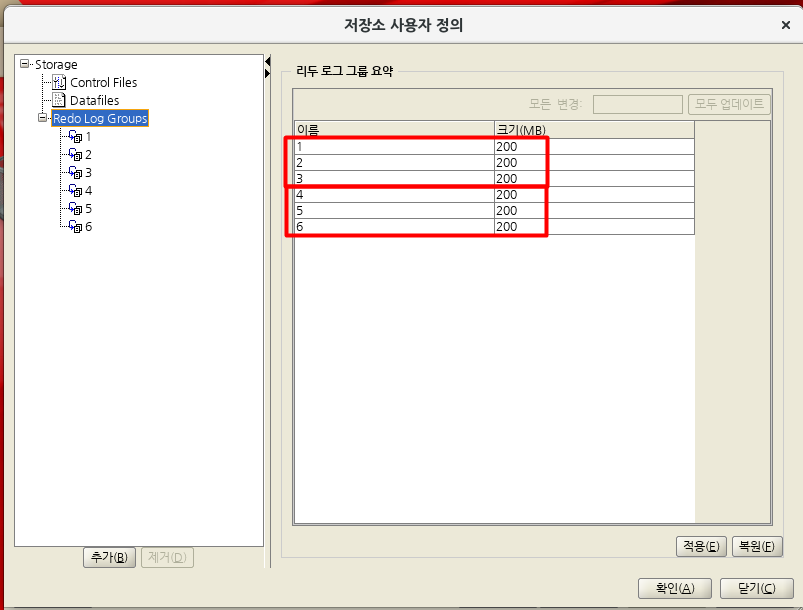
Task: Click the Control Files icon
Action: (59, 82)
